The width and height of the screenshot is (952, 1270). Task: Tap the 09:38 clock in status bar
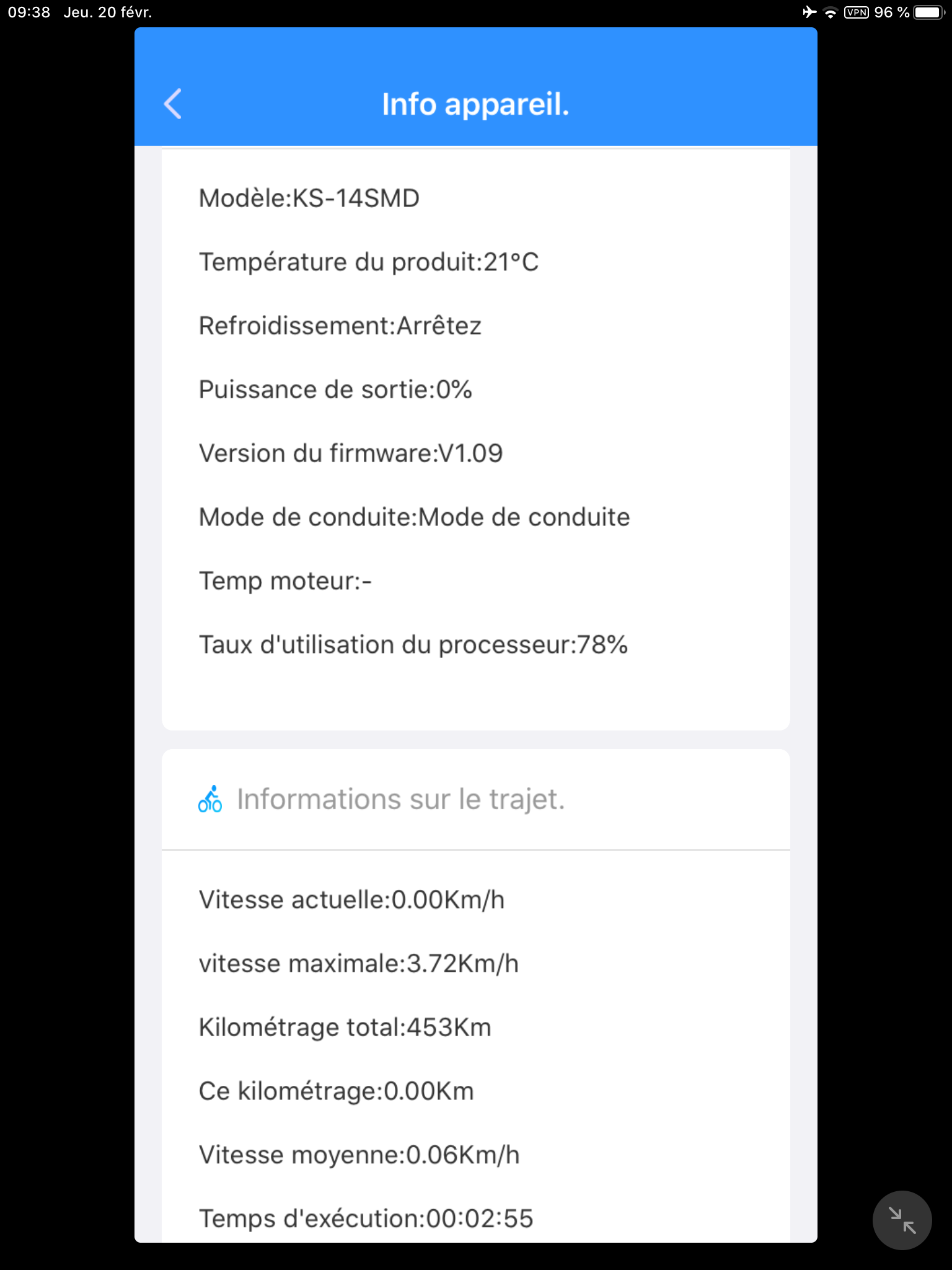pyautogui.click(x=29, y=12)
